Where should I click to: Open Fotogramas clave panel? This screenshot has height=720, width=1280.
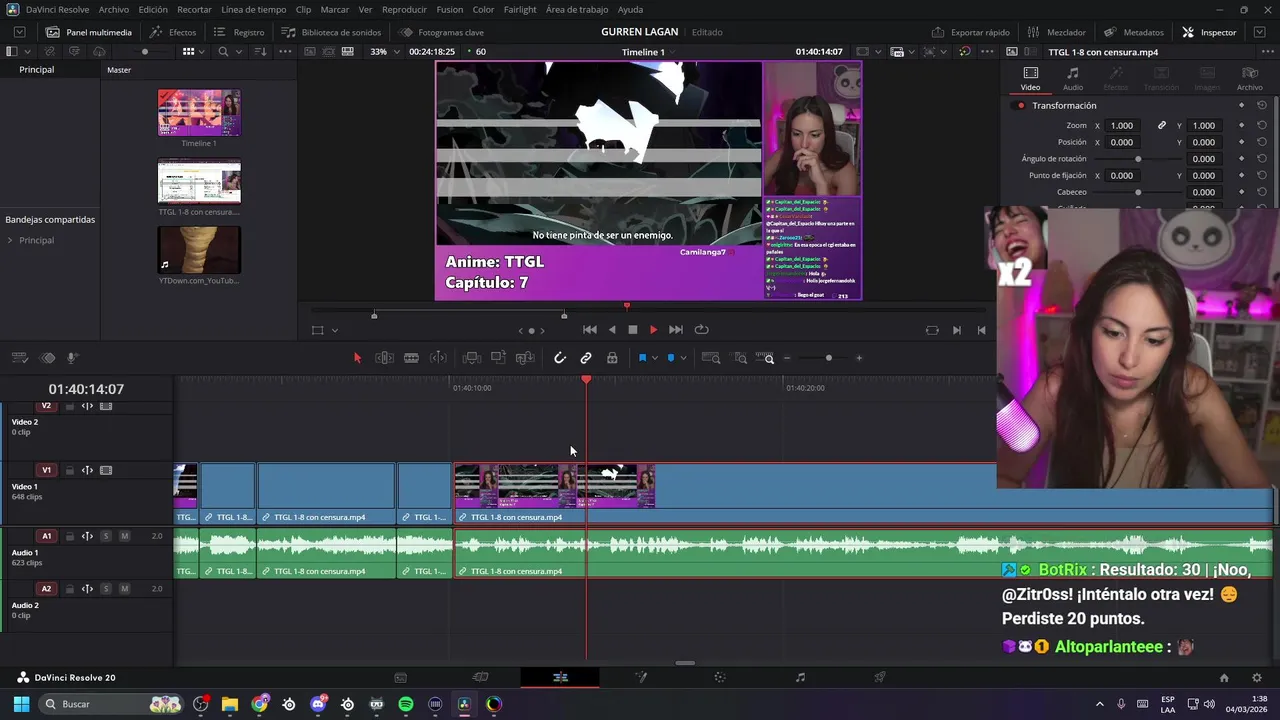tap(441, 32)
